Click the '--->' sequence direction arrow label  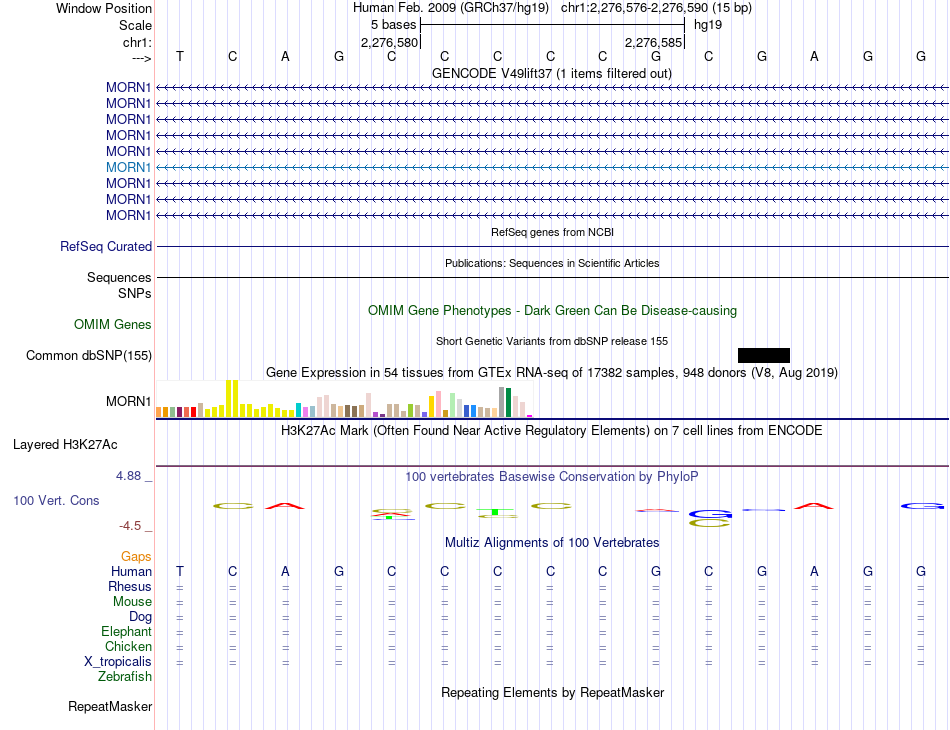pyautogui.click(x=142, y=58)
